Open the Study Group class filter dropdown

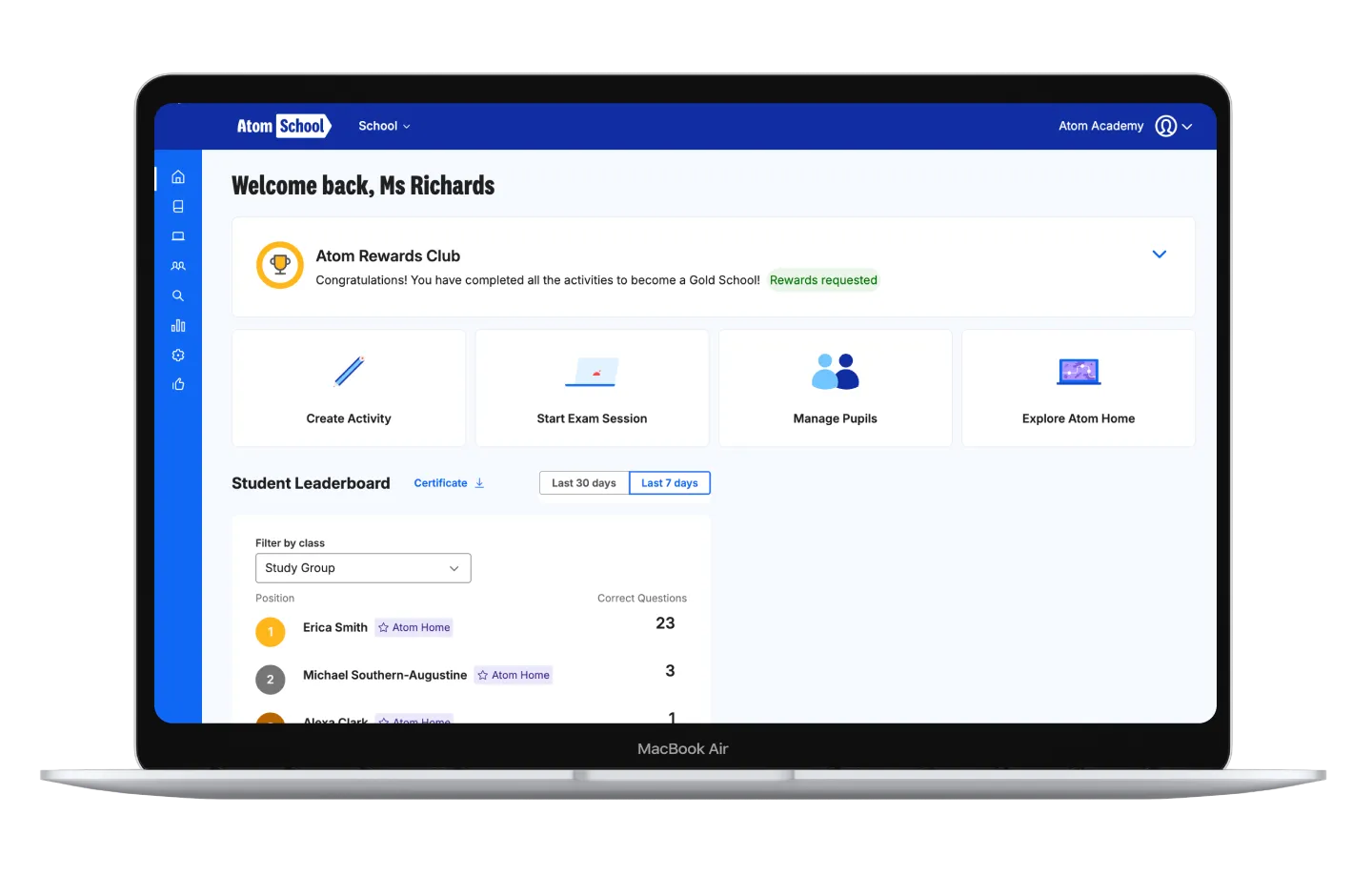pos(363,568)
